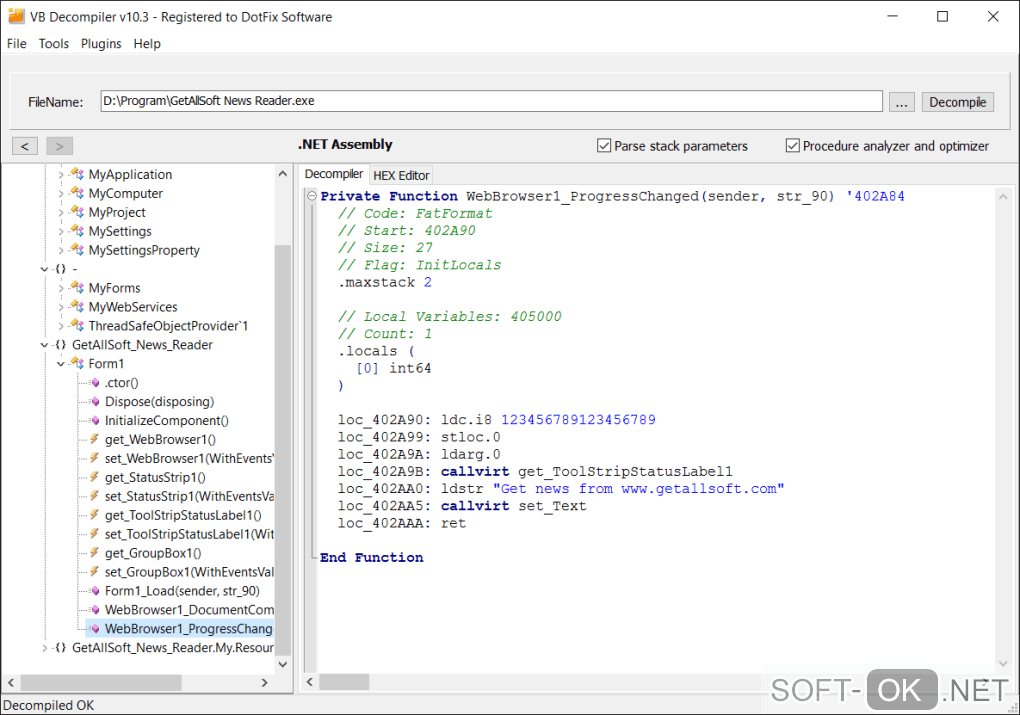Screen dimensions: 1020x715
Task: Open the Plugins menu
Action: 101,44
